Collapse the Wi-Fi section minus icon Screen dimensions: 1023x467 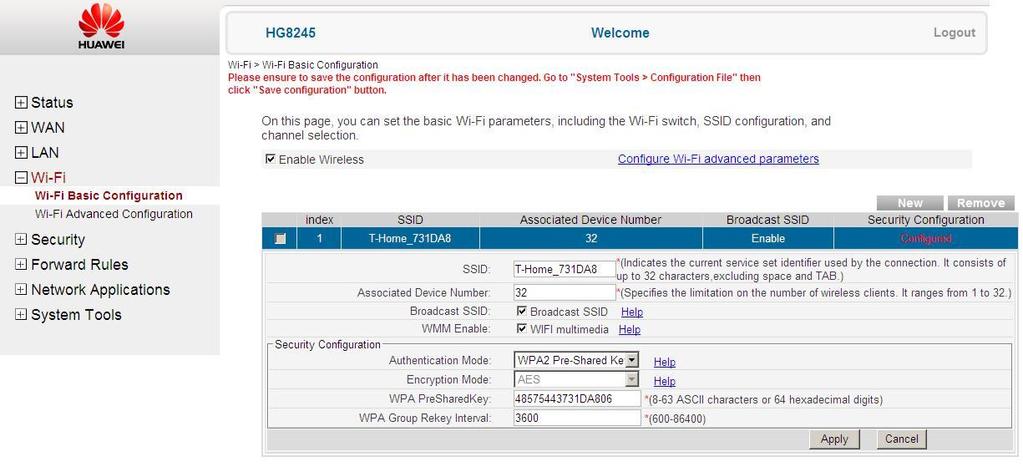pos(21,177)
